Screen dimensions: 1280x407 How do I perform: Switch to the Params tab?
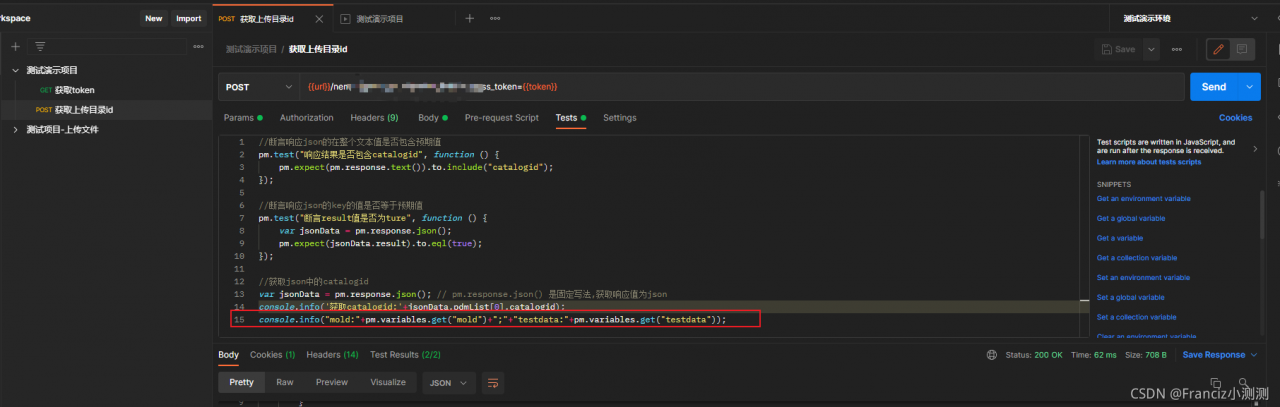pos(242,118)
